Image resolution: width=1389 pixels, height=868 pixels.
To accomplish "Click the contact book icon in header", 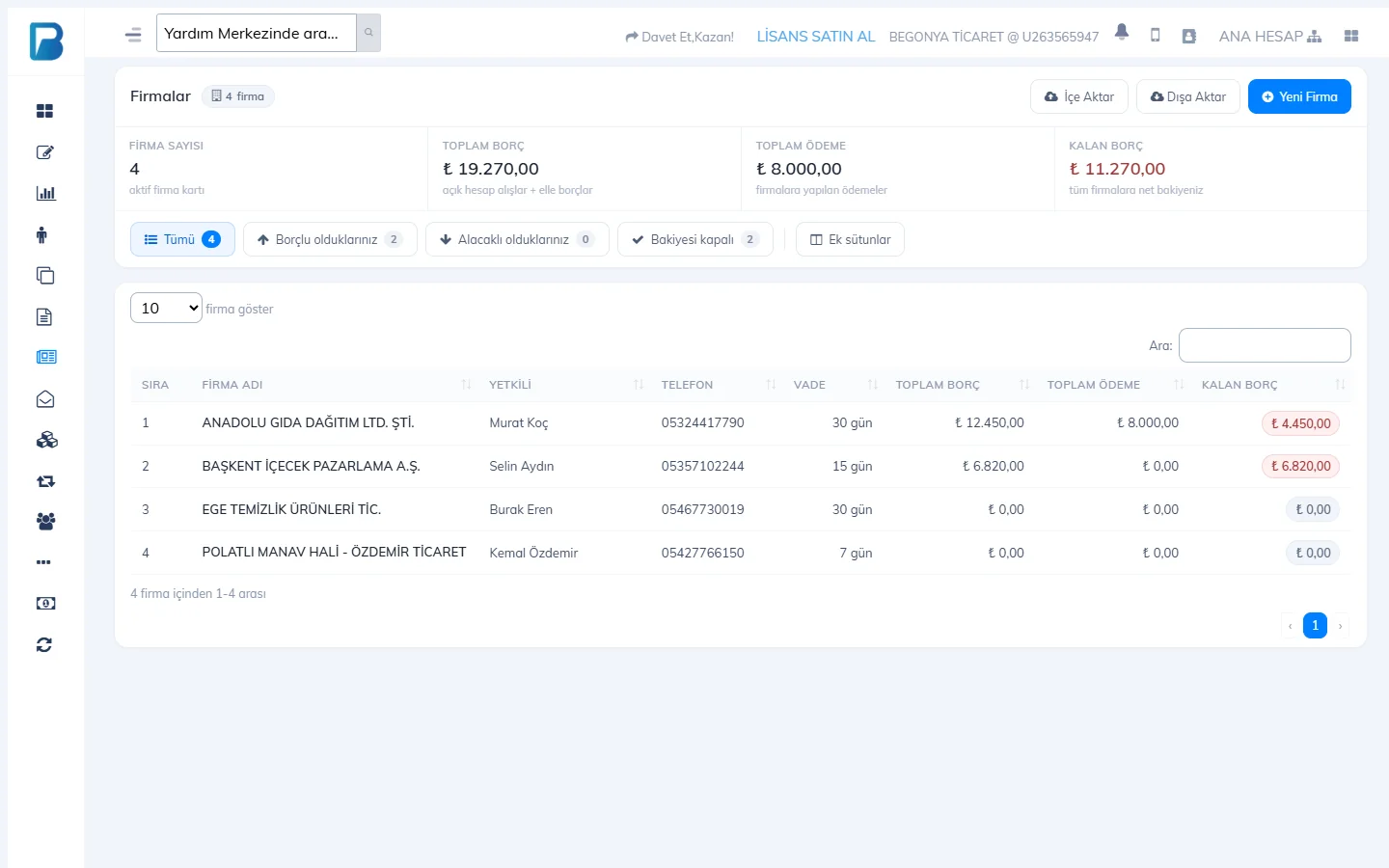I will [x=1188, y=36].
